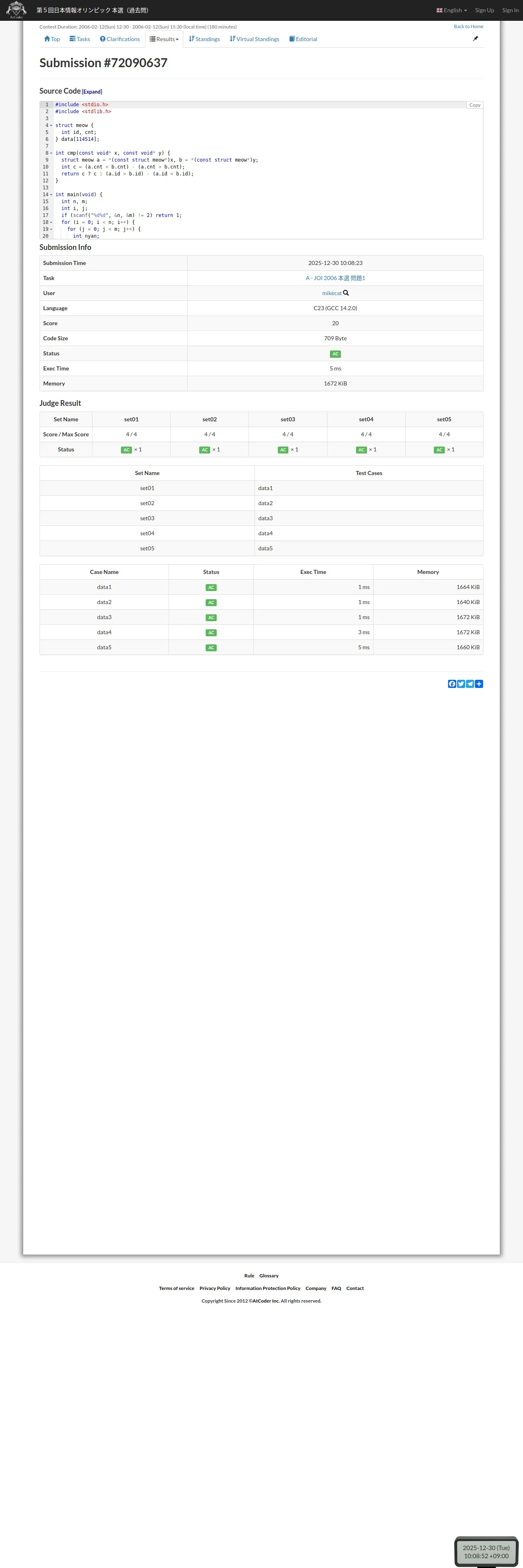This screenshot has width=523, height=1568.
Task: Fold the cmp function at line 8
Action: pos(51,153)
